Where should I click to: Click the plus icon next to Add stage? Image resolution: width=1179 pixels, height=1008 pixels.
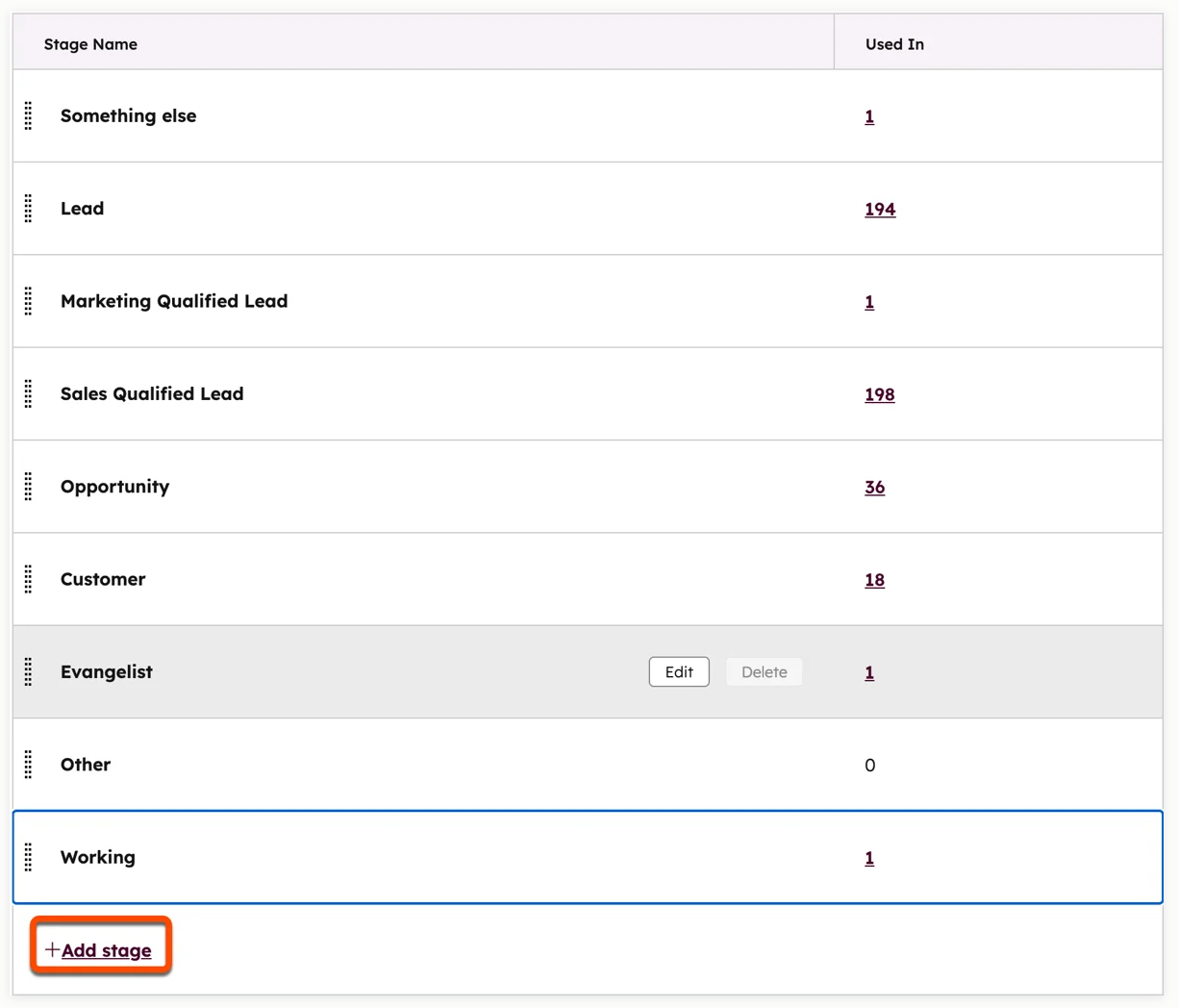pos(53,949)
